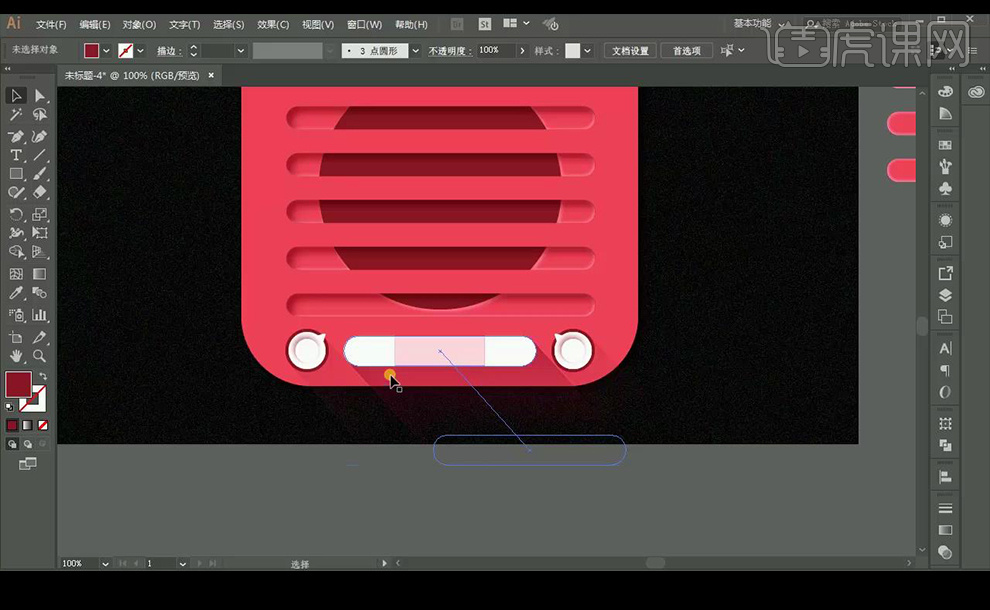990x610 pixels.
Task: Select the Rectangle tool
Action: [x=16, y=174]
